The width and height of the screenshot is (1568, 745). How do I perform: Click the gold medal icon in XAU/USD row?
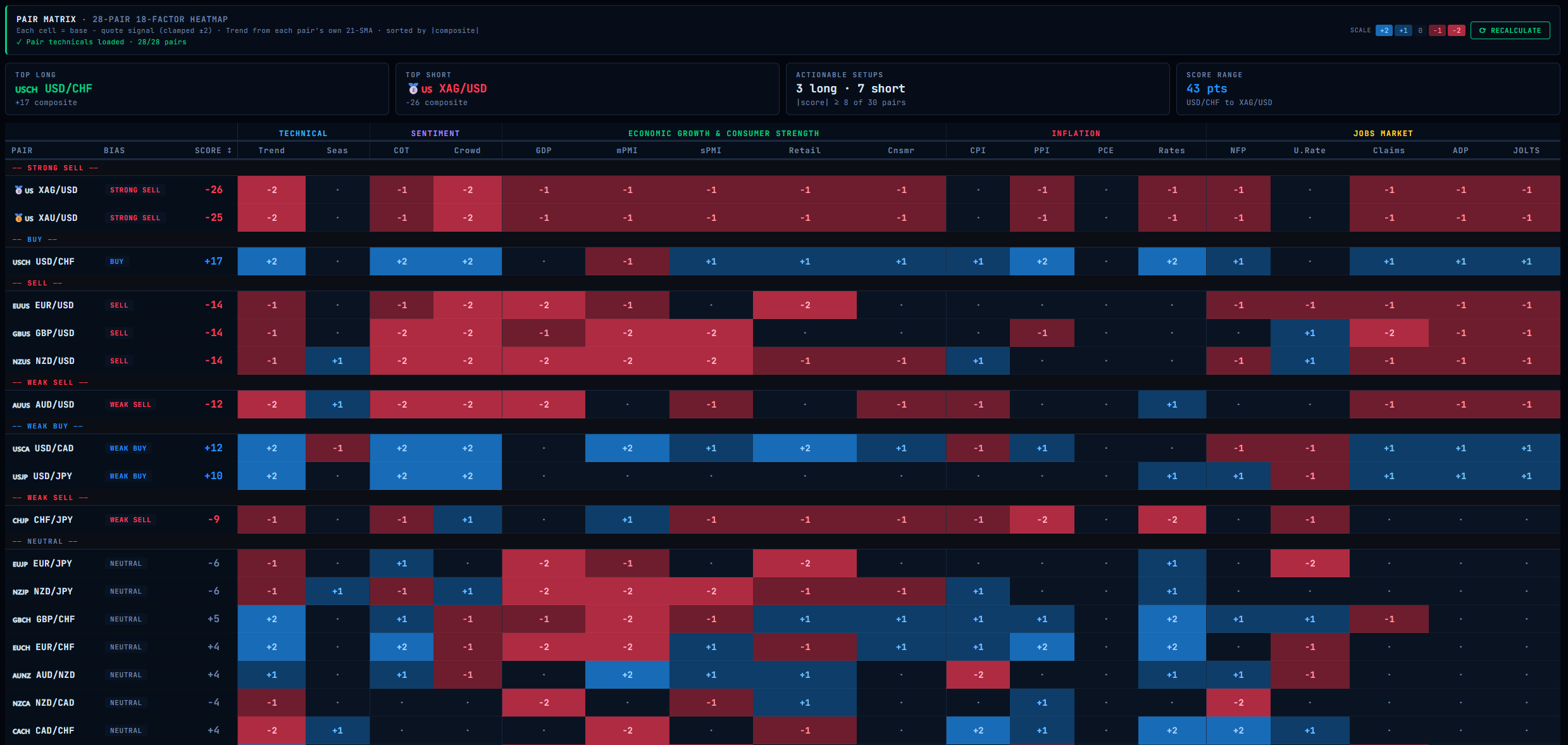pyautogui.click(x=18, y=218)
